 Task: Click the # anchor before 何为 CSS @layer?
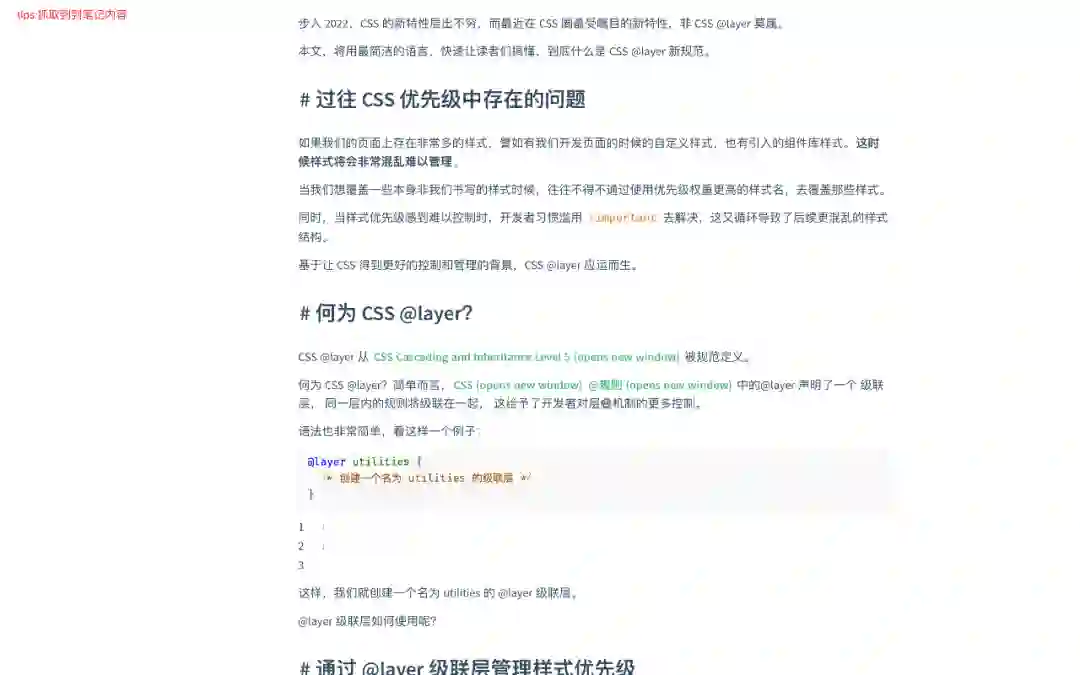[304, 313]
